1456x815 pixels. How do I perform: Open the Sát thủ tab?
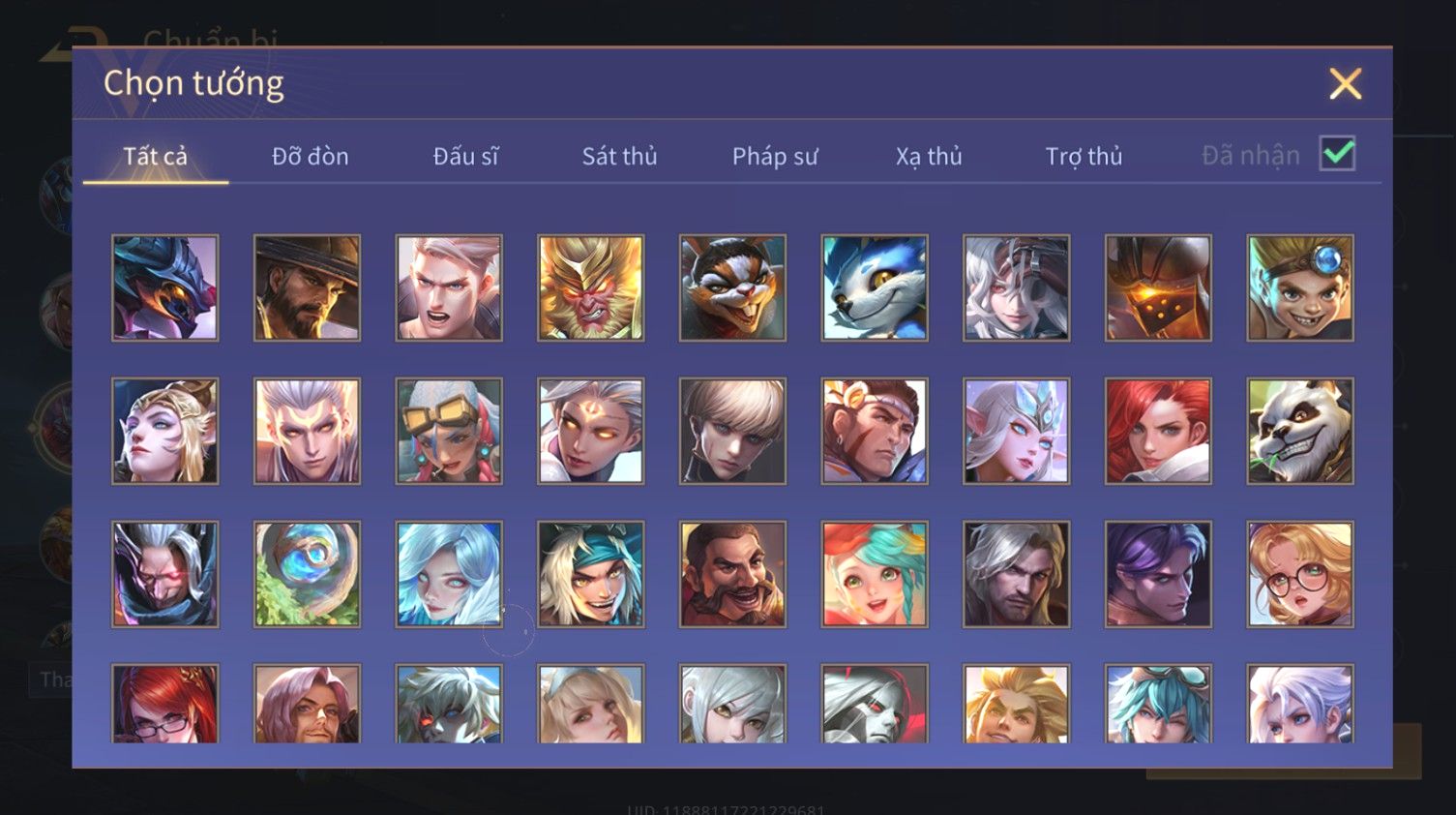click(x=619, y=156)
